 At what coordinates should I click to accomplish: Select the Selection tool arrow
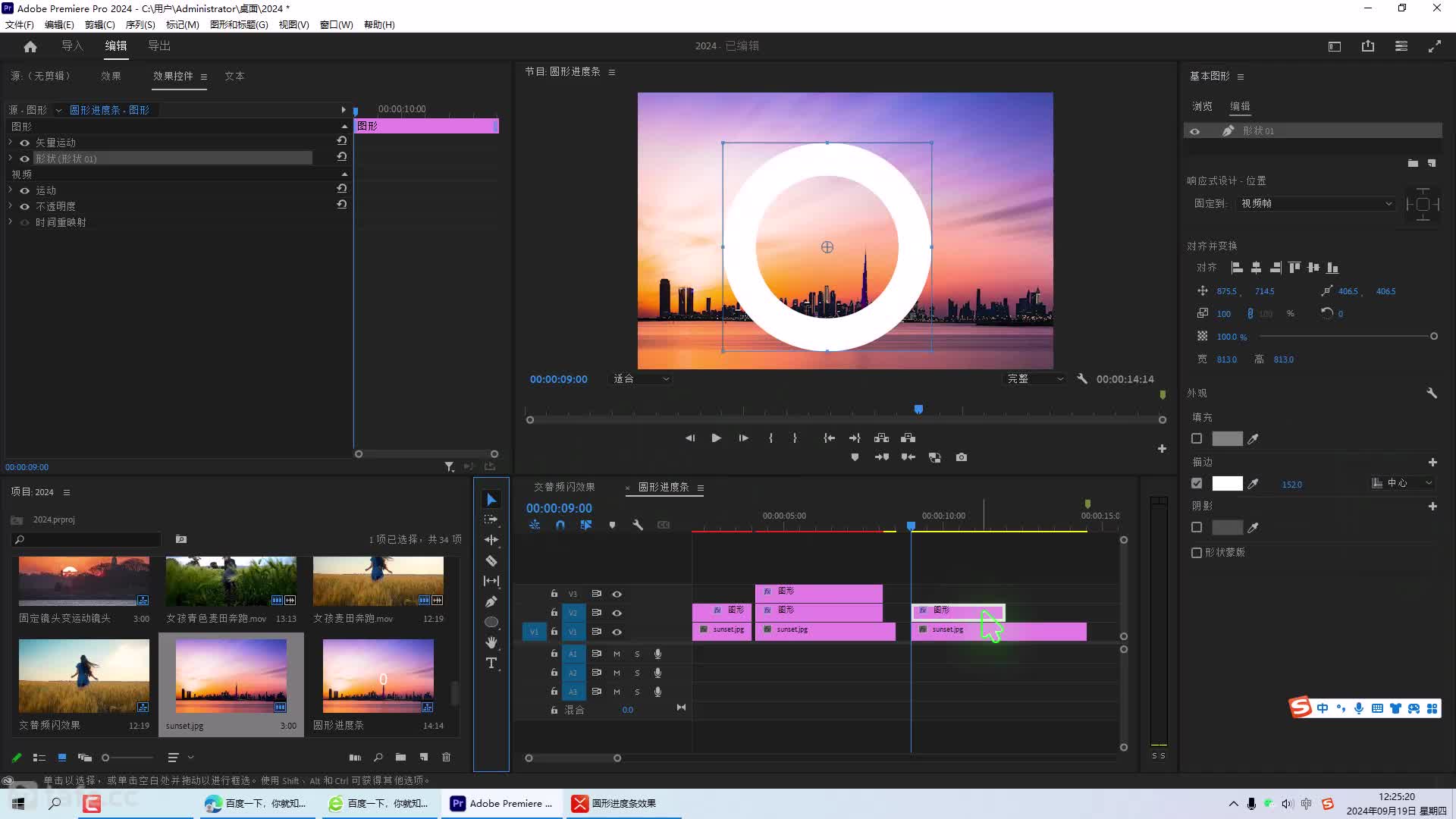coord(491,500)
